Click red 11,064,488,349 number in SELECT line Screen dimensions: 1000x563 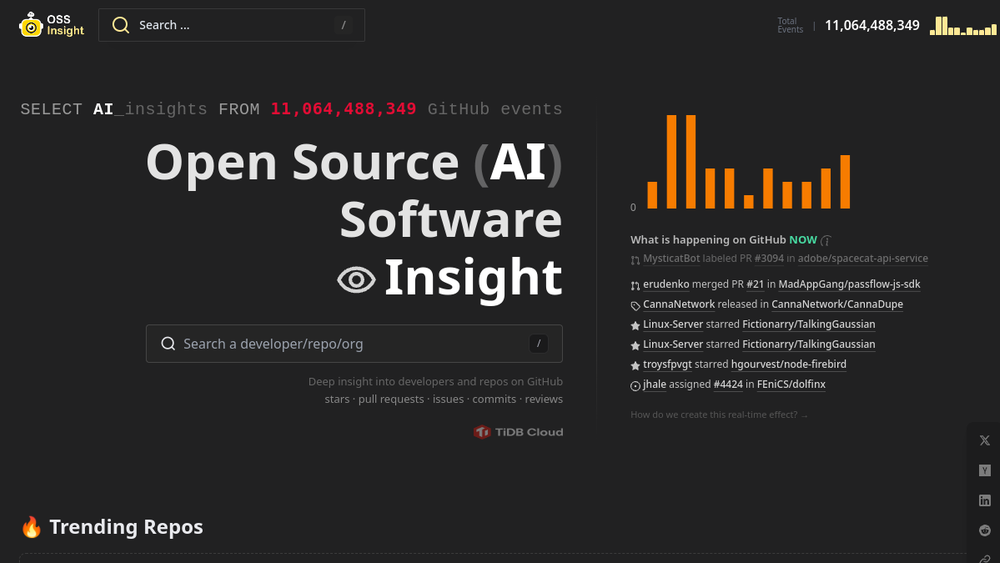coord(343,109)
